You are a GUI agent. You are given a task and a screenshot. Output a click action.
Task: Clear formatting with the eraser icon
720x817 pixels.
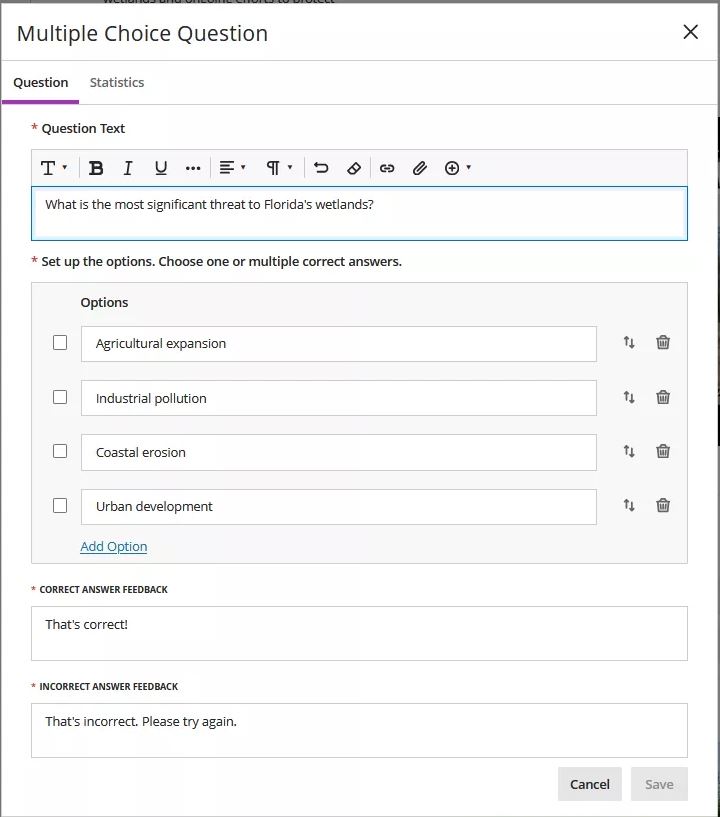[353, 168]
